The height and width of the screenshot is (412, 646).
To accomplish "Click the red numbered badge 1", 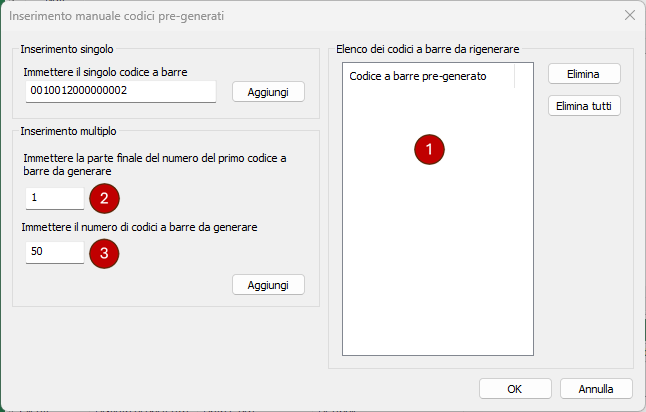I will (x=429, y=149).
